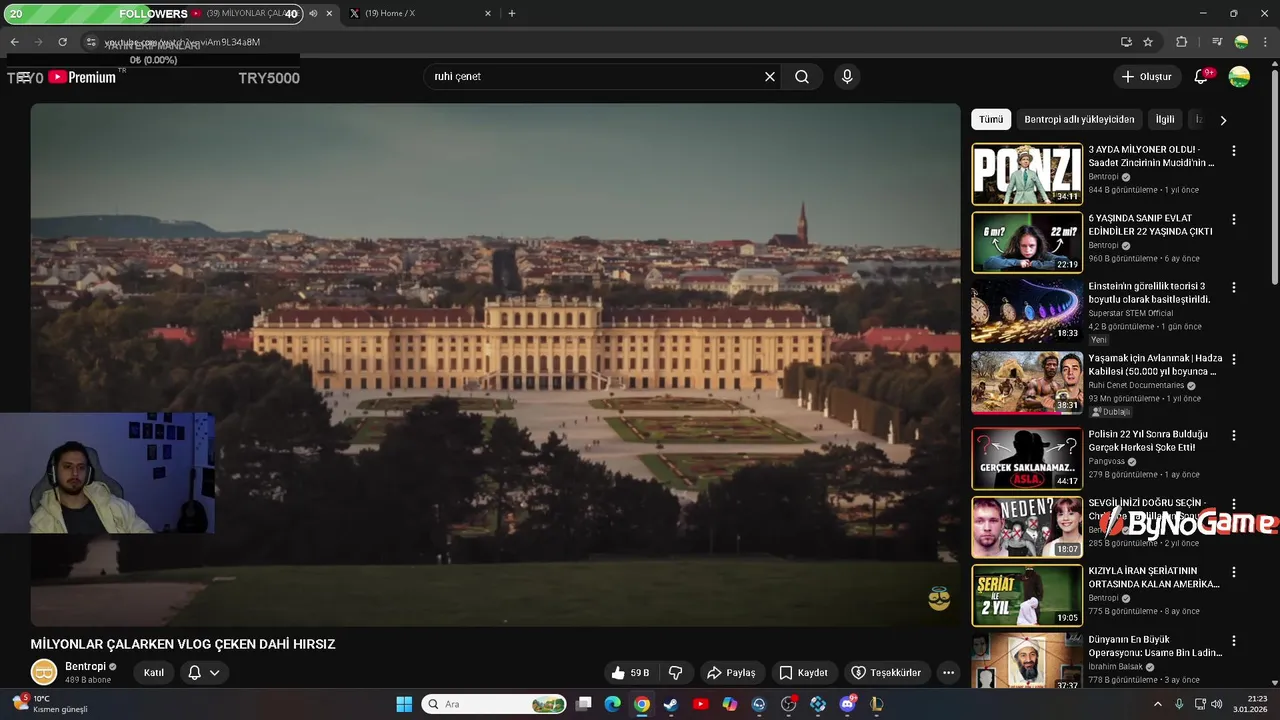Start voice search with the microphone icon
This screenshot has width=1280, height=720.
(847, 77)
